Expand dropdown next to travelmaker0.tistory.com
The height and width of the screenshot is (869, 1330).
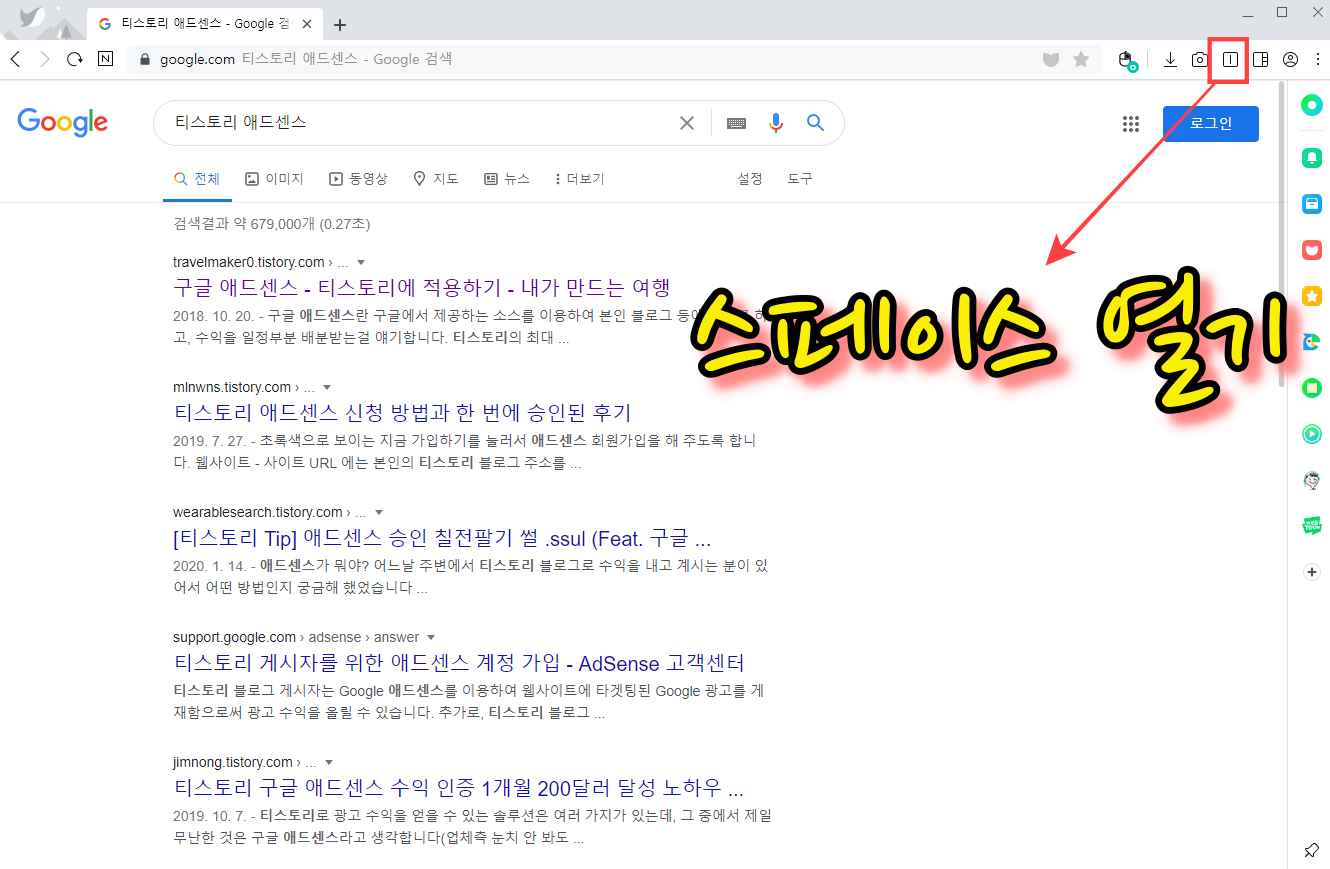(361, 263)
